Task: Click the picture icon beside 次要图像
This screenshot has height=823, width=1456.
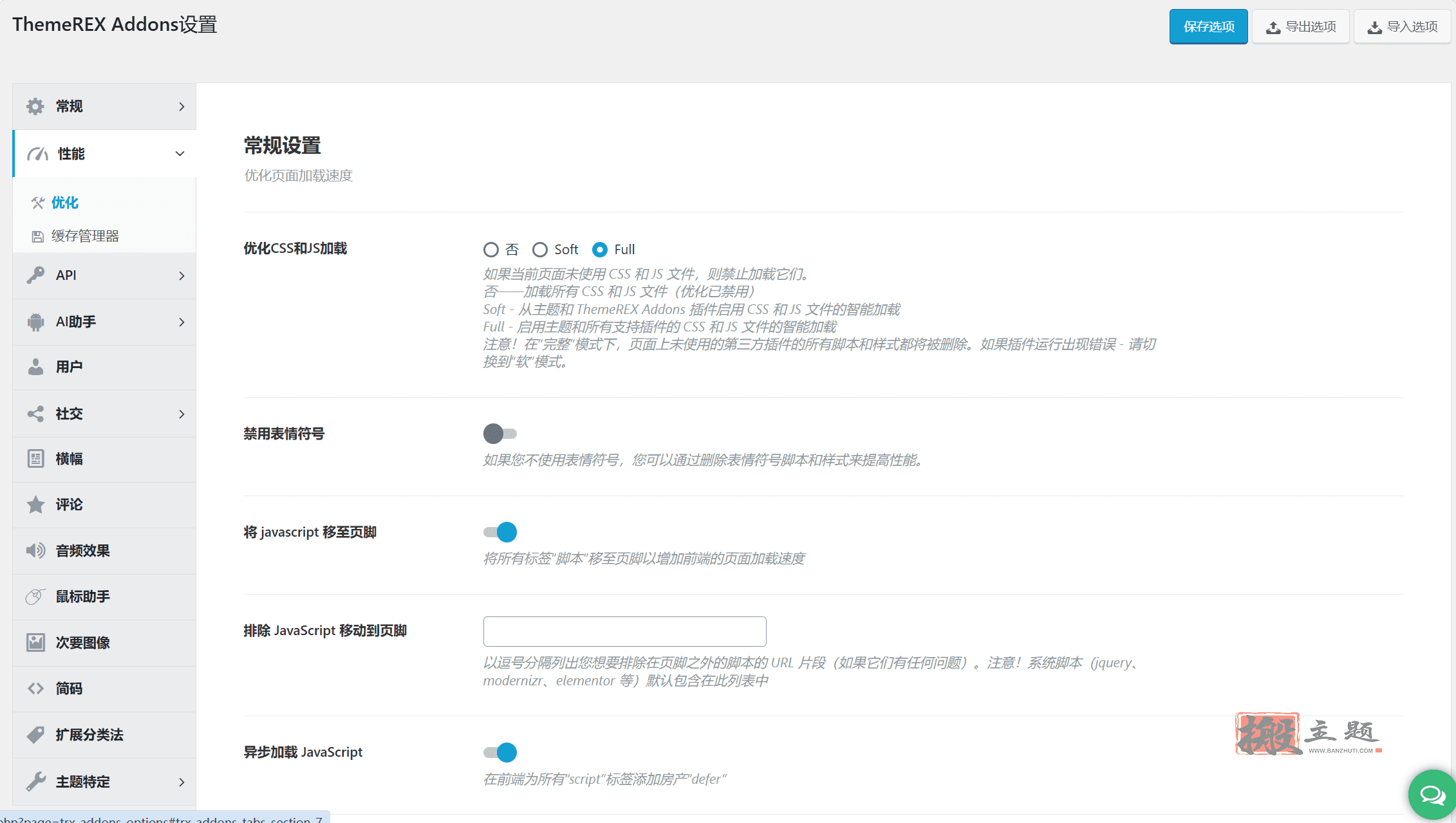Action: point(35,642)
